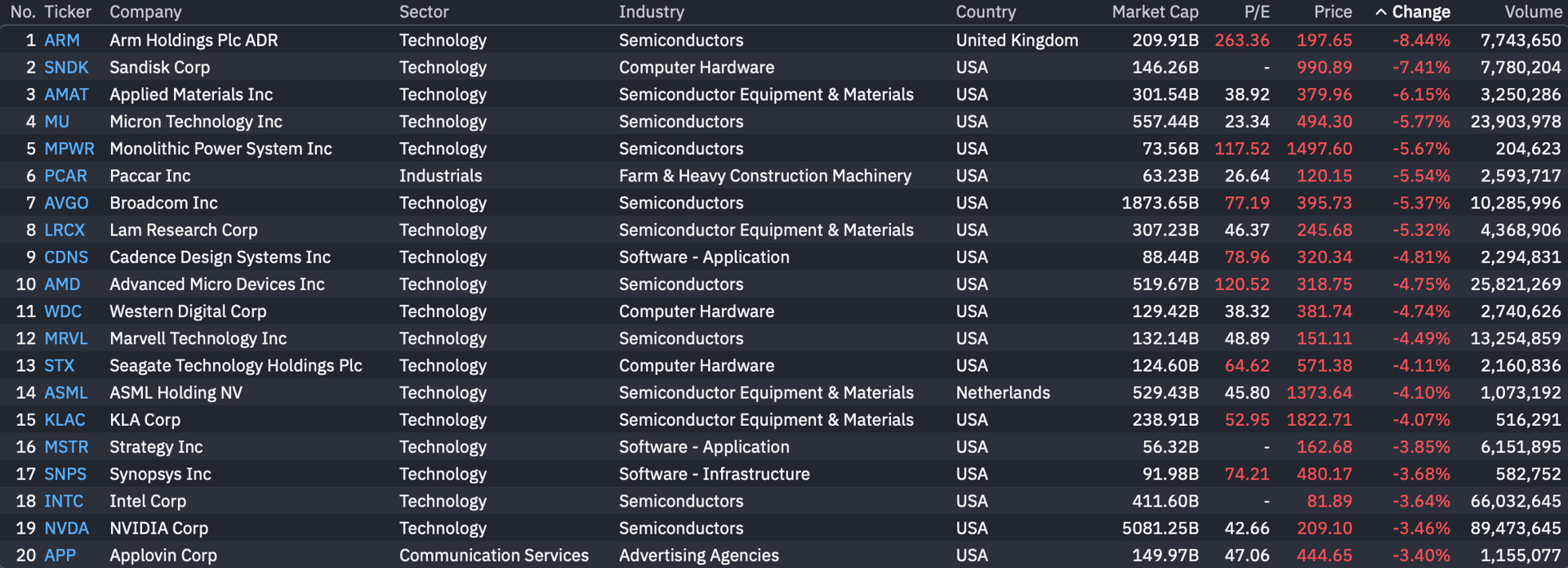Click the Country column header
Image resolution: width=1568 pixels, height=568 pixels.
click(x=986, y=12)
